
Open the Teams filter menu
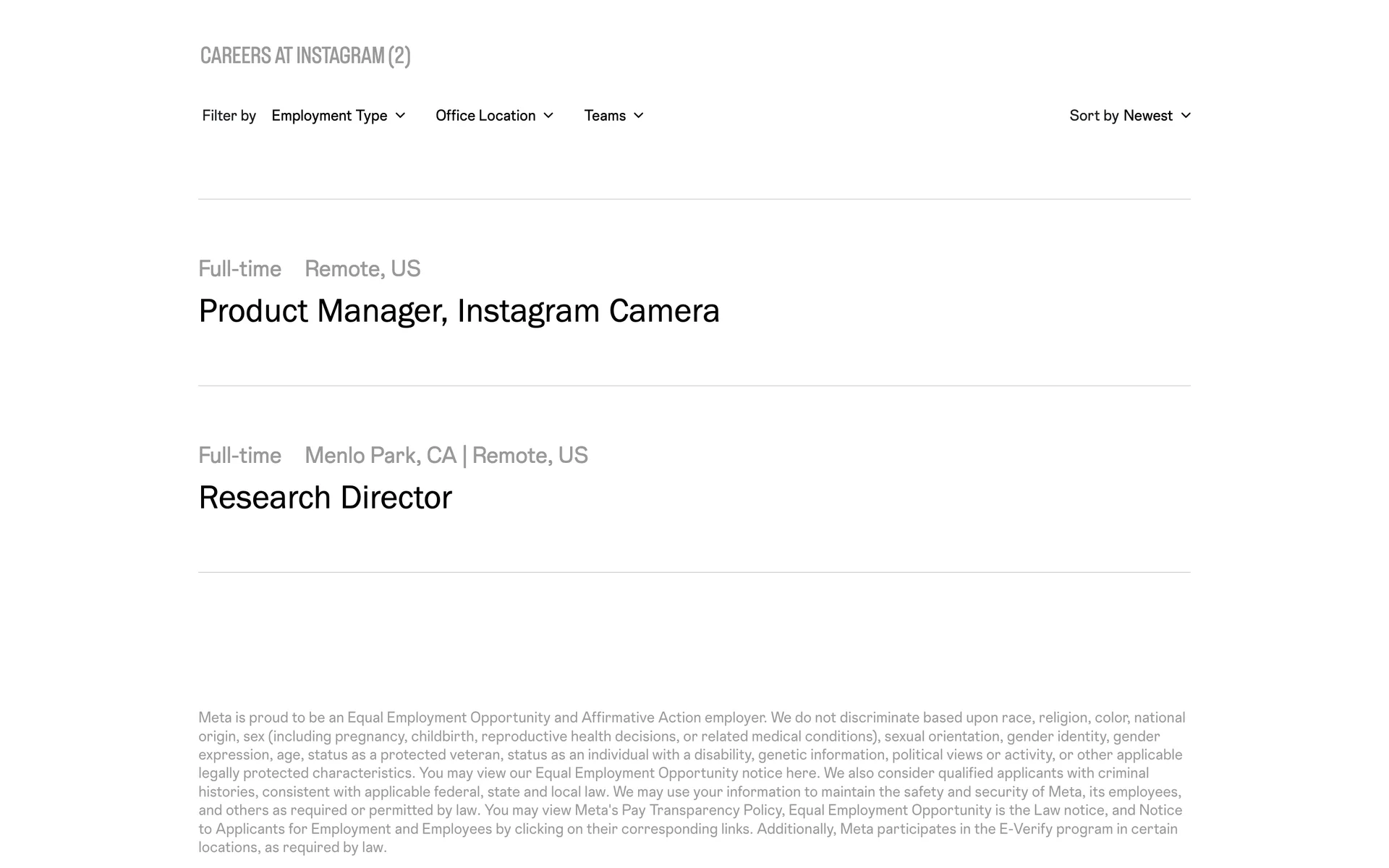(x=605, y=116)
